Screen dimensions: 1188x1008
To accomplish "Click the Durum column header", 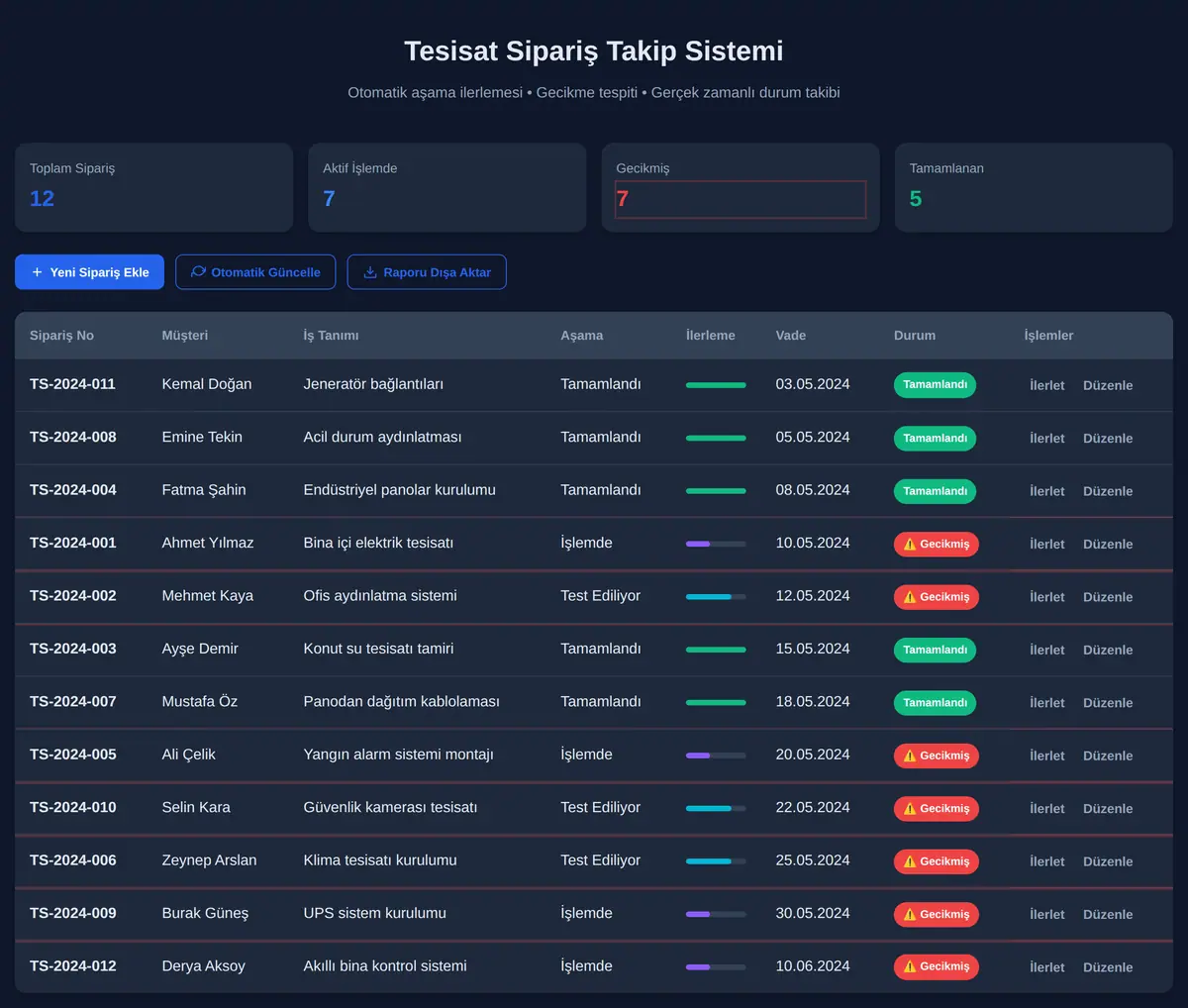I will click(x=915, y=336).
